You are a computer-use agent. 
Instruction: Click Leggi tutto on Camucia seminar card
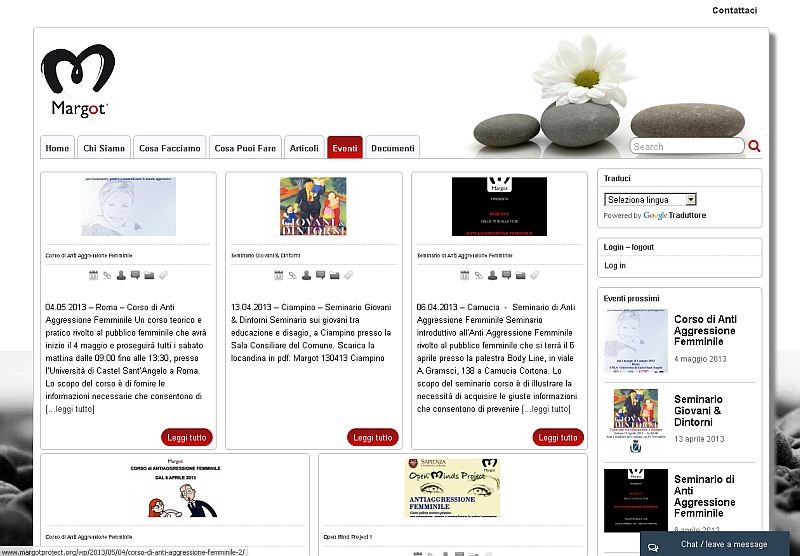click(558, 437)
